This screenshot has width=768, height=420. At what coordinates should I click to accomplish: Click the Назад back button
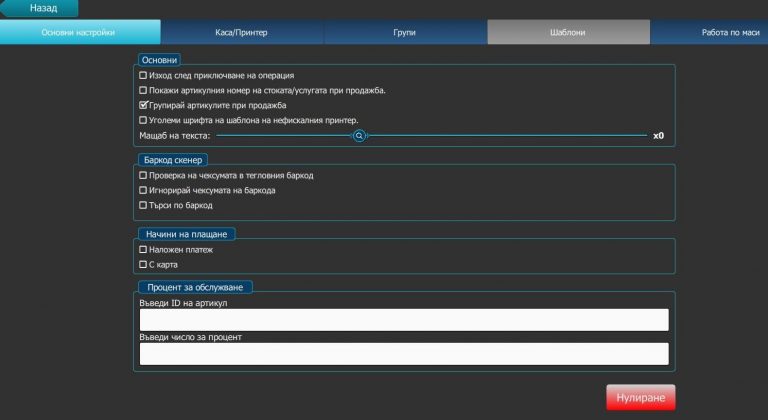coord(40,8)
